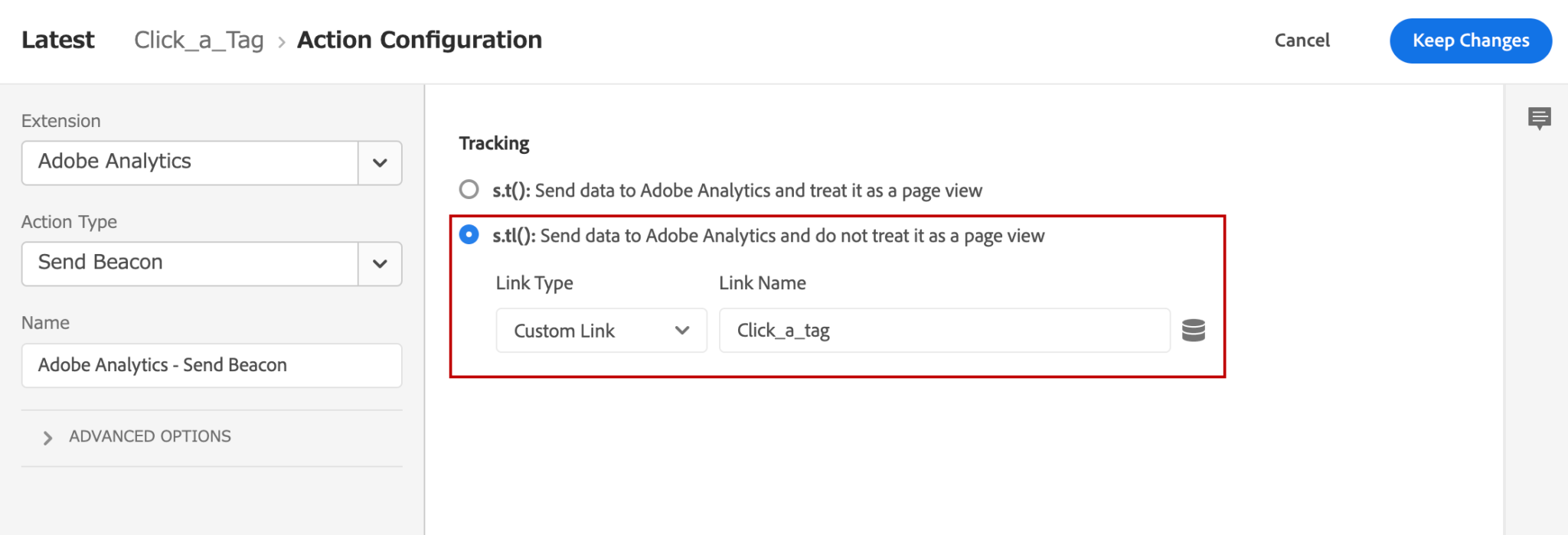Open the Link Type dropdown showing Custom Link
The image size is (1568, 535).
601,330
